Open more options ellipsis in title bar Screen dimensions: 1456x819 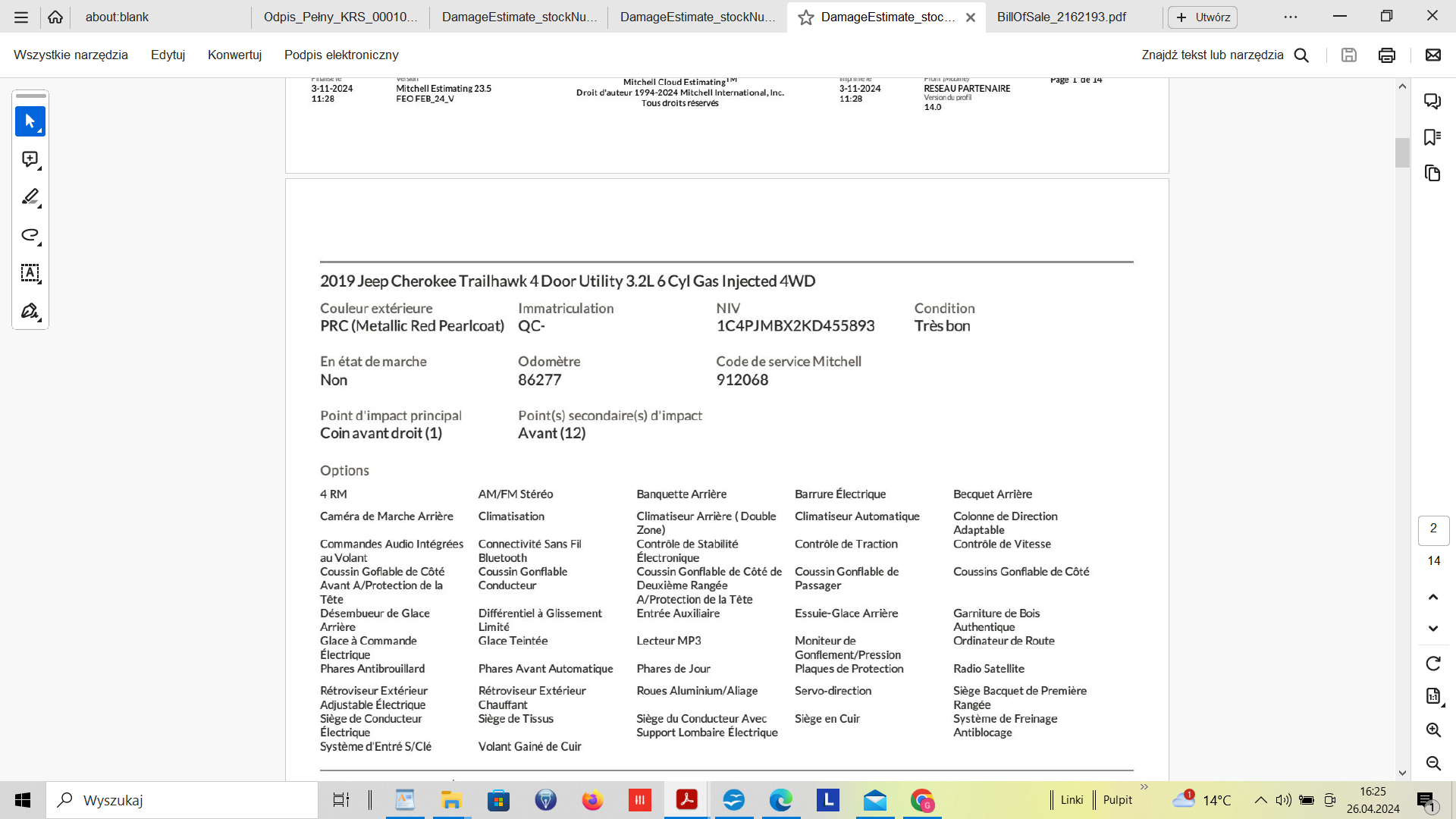tap(1291, 17)
